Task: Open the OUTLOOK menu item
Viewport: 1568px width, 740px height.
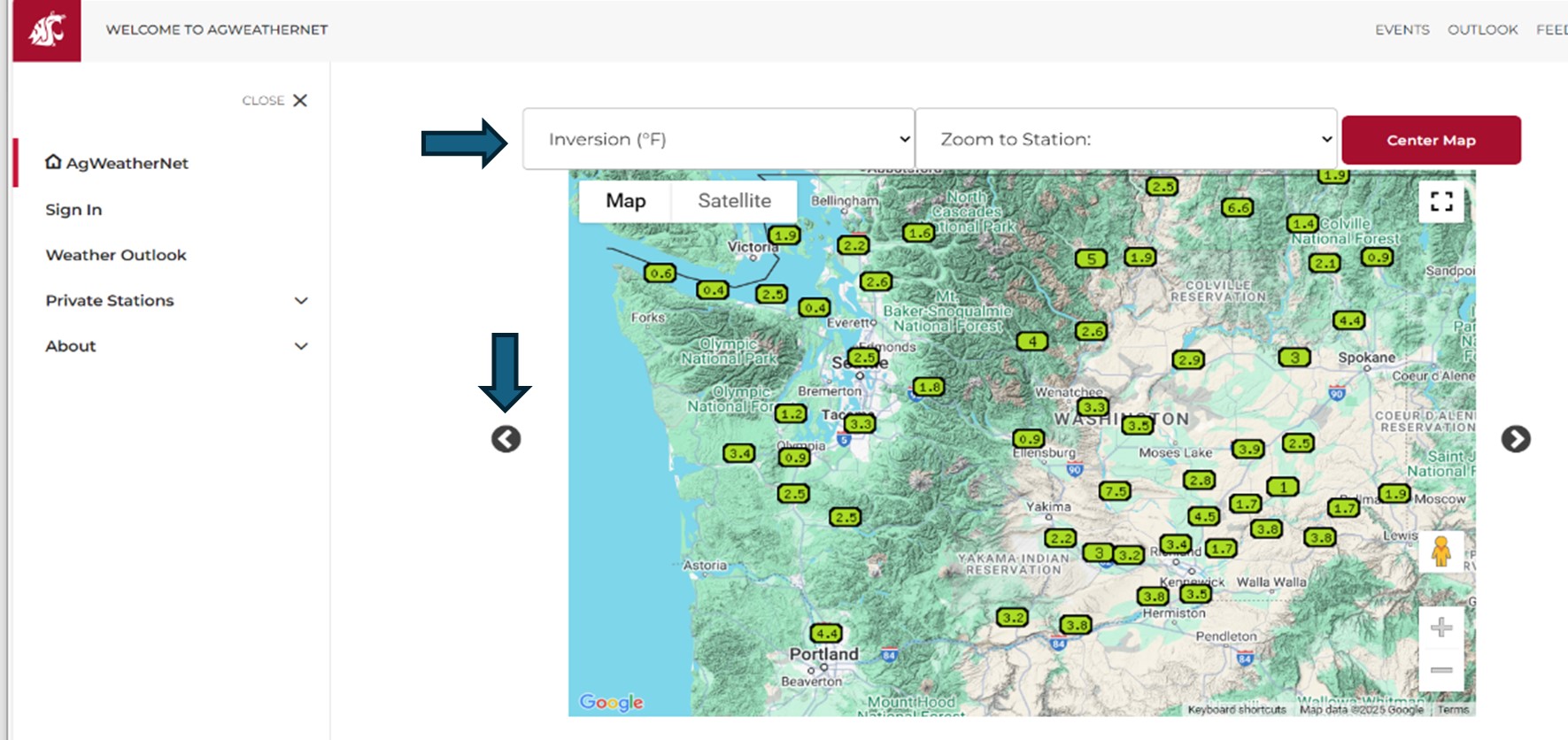Action: 1482,30
